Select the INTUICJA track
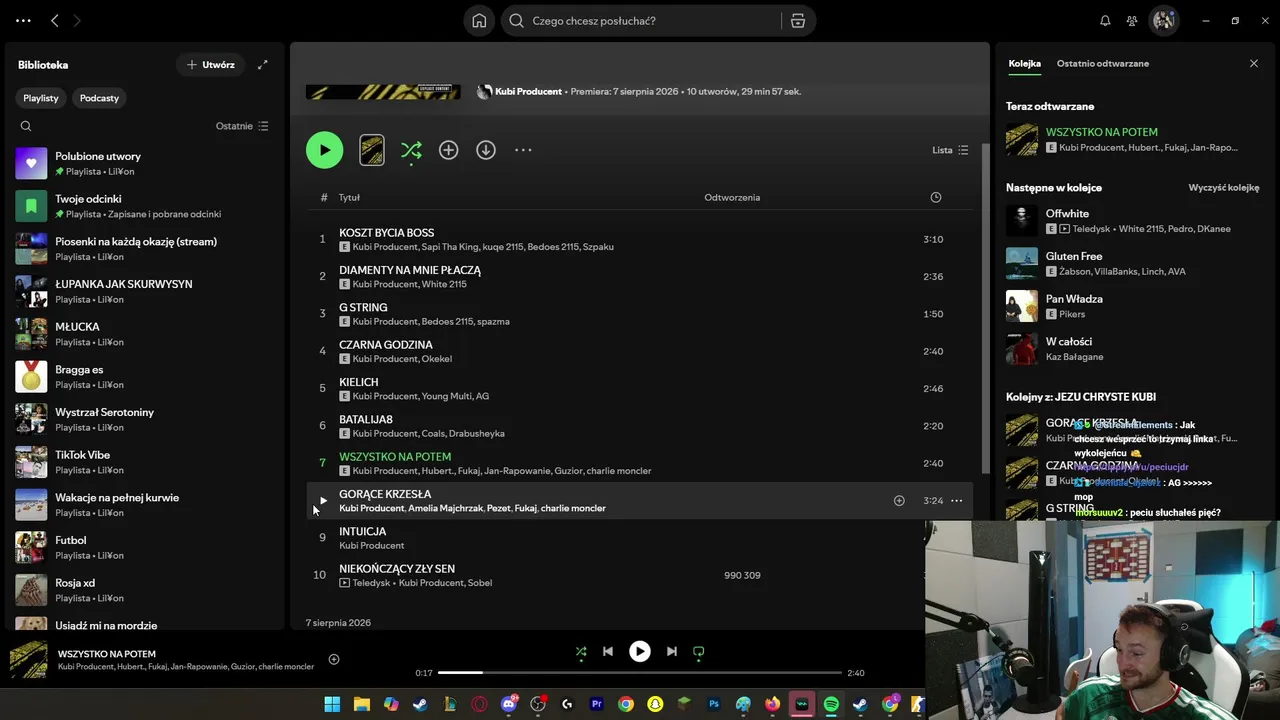This screenshot has width=1280, height=720. tap(640, 538)
